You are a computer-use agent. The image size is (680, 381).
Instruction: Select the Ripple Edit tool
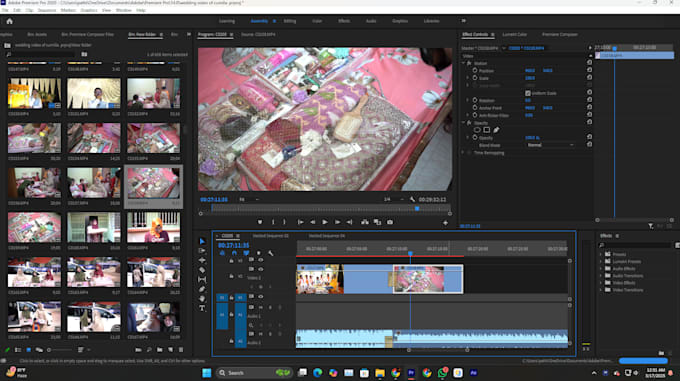click(202, 260)
